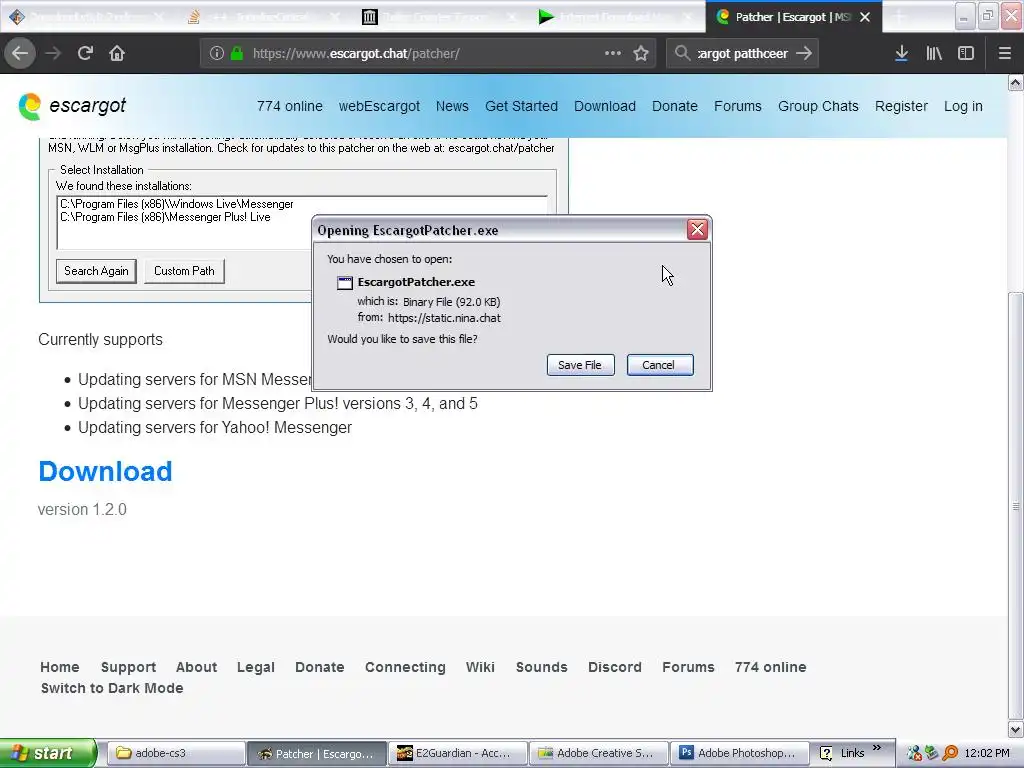Open the Download nav link
Image resolution: width=1024 pixels, height=768 pixels.
(x=605, y=106)
